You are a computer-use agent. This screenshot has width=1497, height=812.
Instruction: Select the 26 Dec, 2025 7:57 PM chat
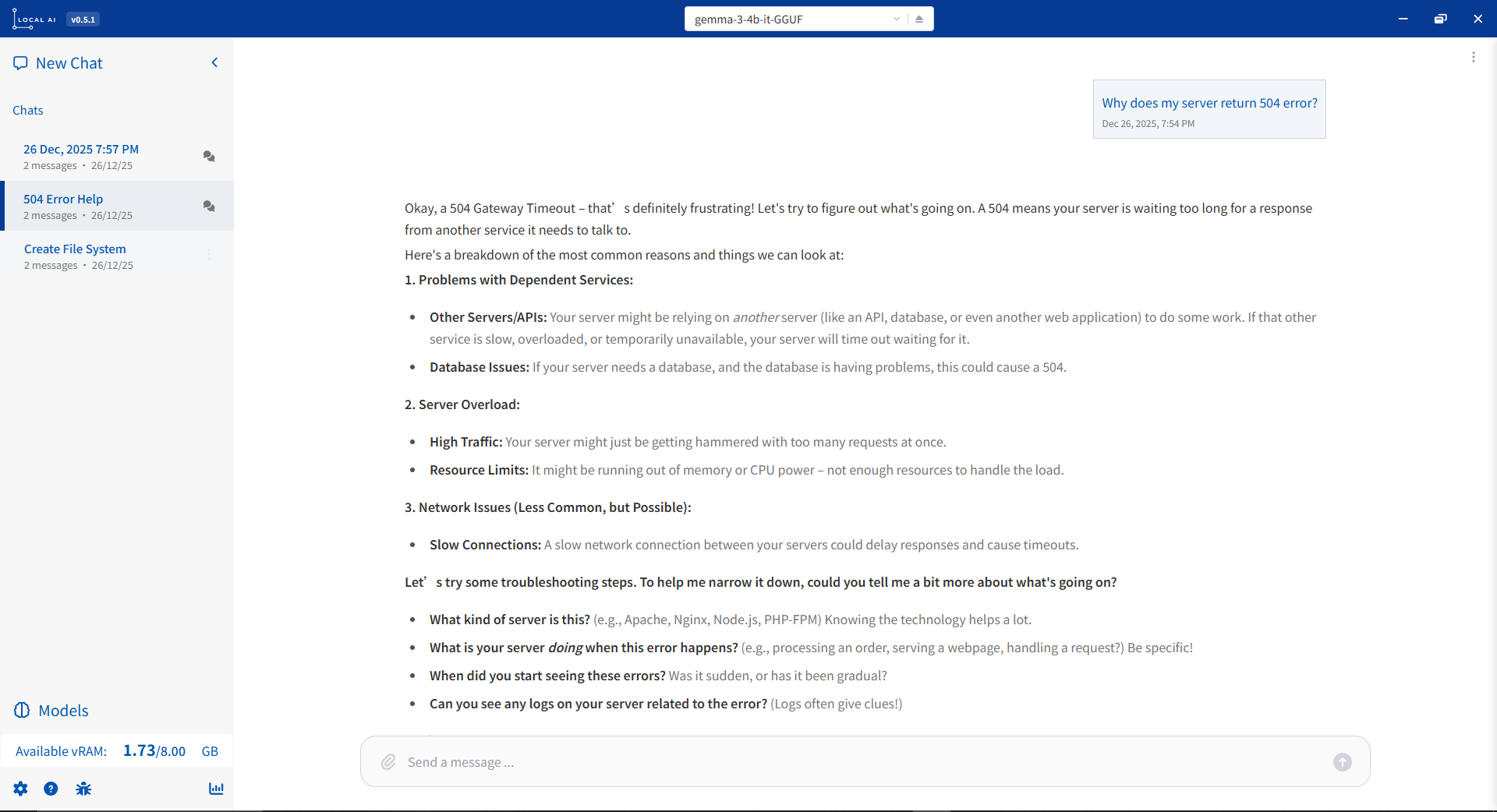coord(81,149)
